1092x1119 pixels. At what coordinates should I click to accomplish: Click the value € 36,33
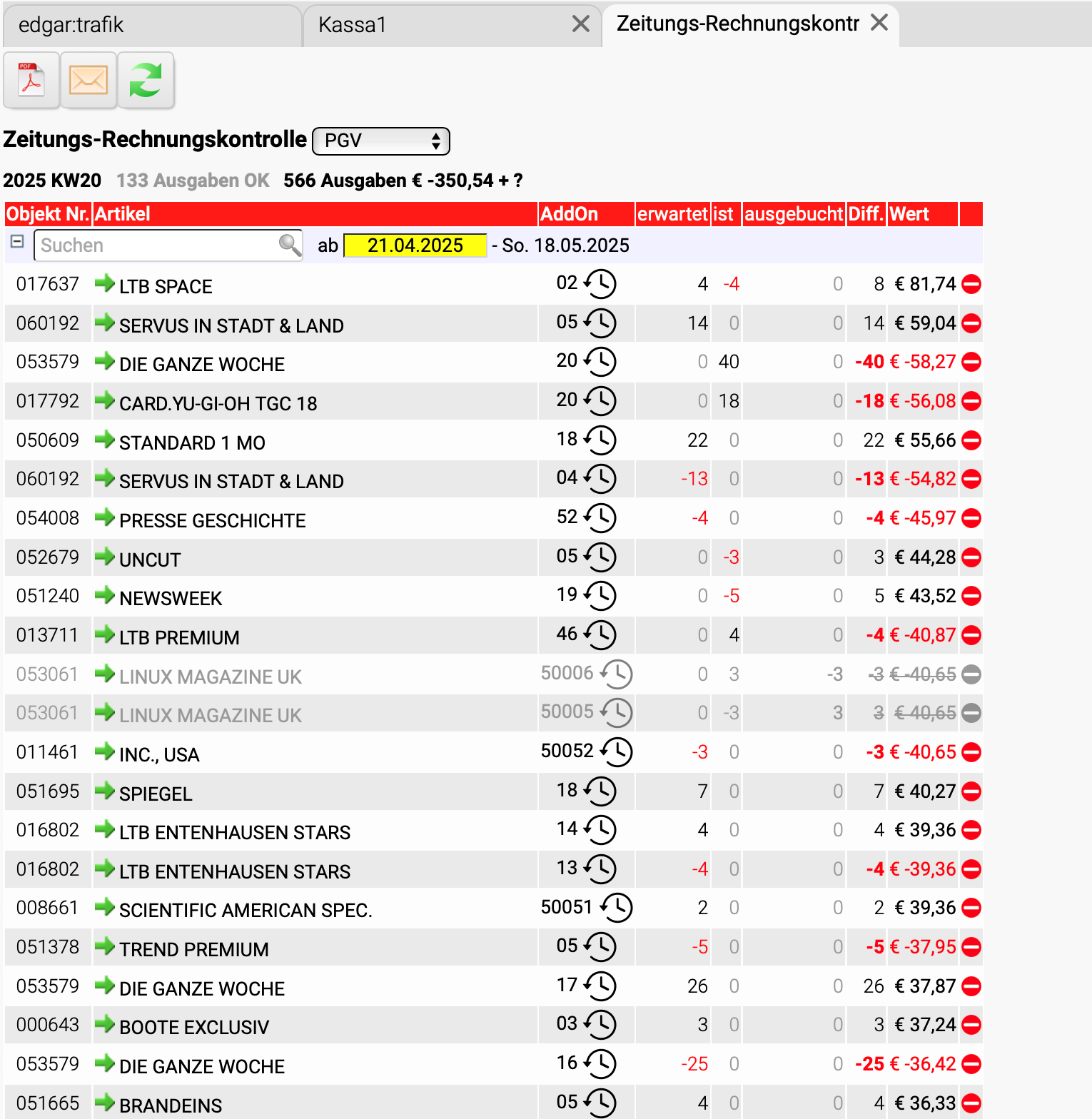pyautogui.click(x=925, y=1103)
